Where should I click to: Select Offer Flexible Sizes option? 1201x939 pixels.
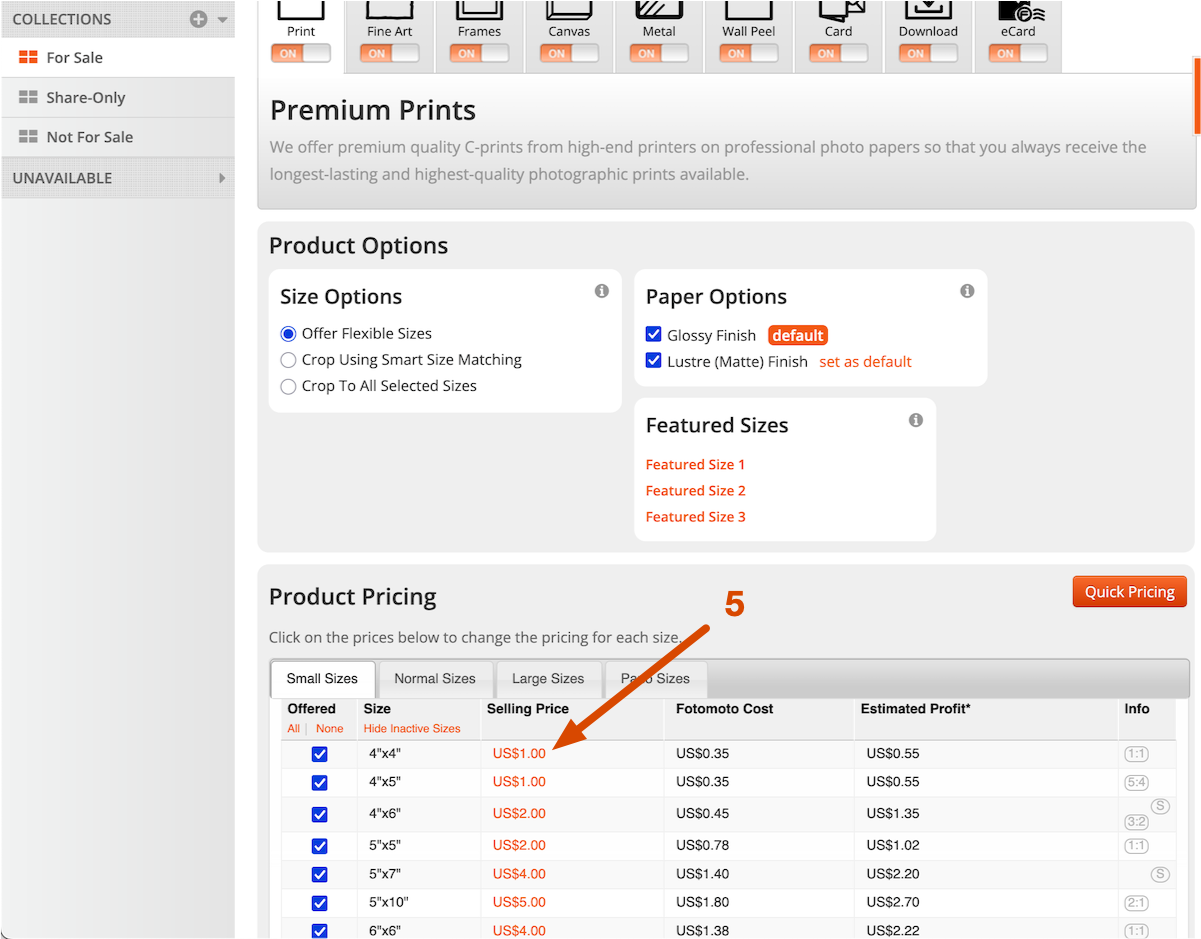pyautogui.click(x=289, y=334)
